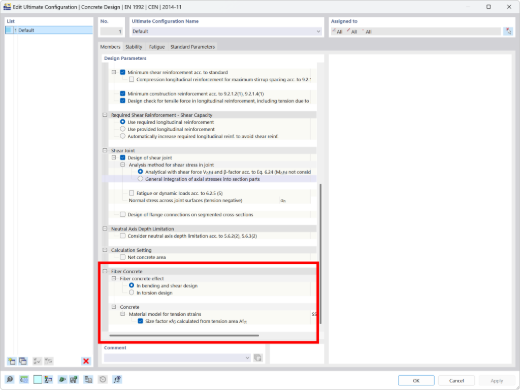Click the magnifier help icon in the bottom toolbar
Image resolution: width=520 pixels, height=390 pixels.
click(x=10, y=379)
